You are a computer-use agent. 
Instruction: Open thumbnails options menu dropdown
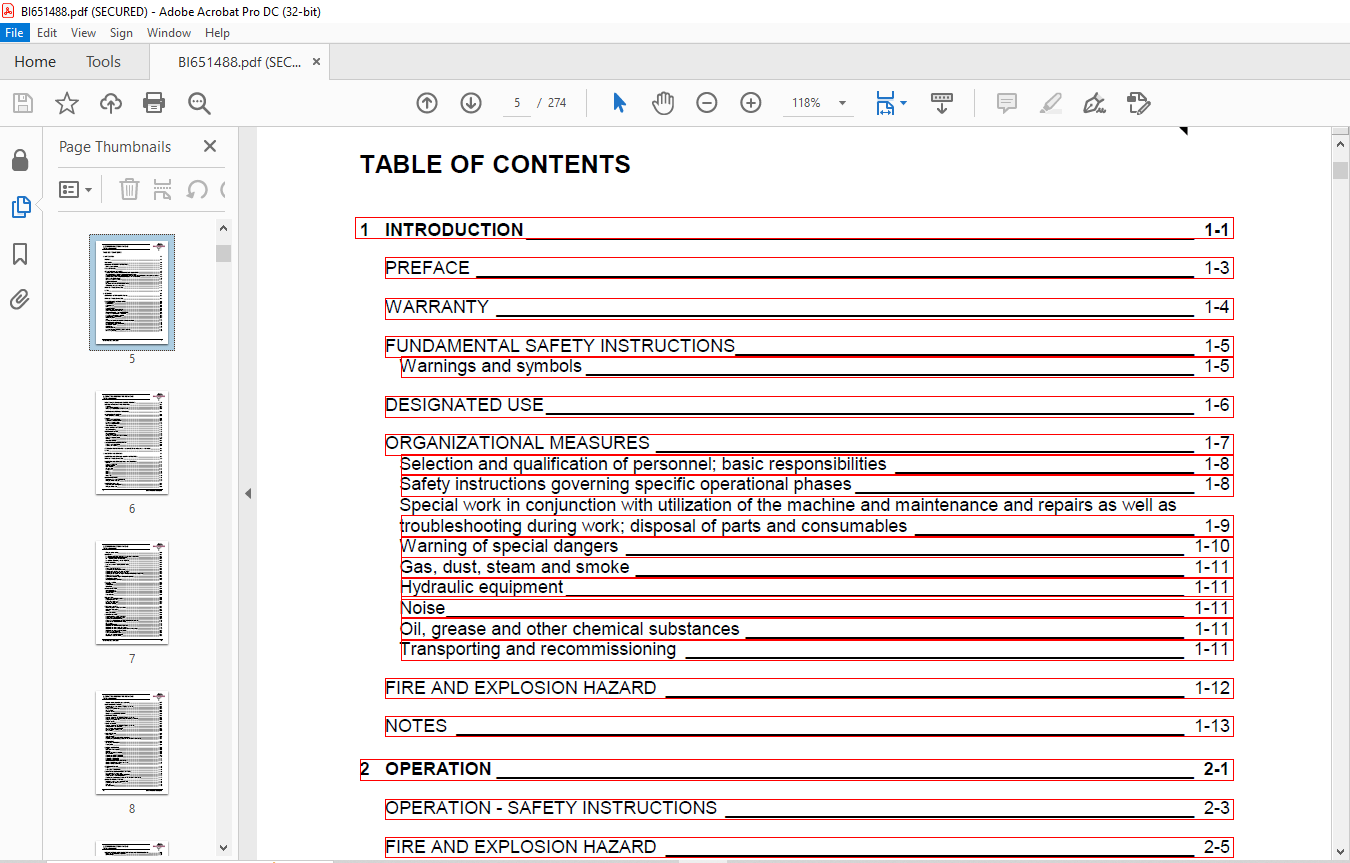pos(75,189)
